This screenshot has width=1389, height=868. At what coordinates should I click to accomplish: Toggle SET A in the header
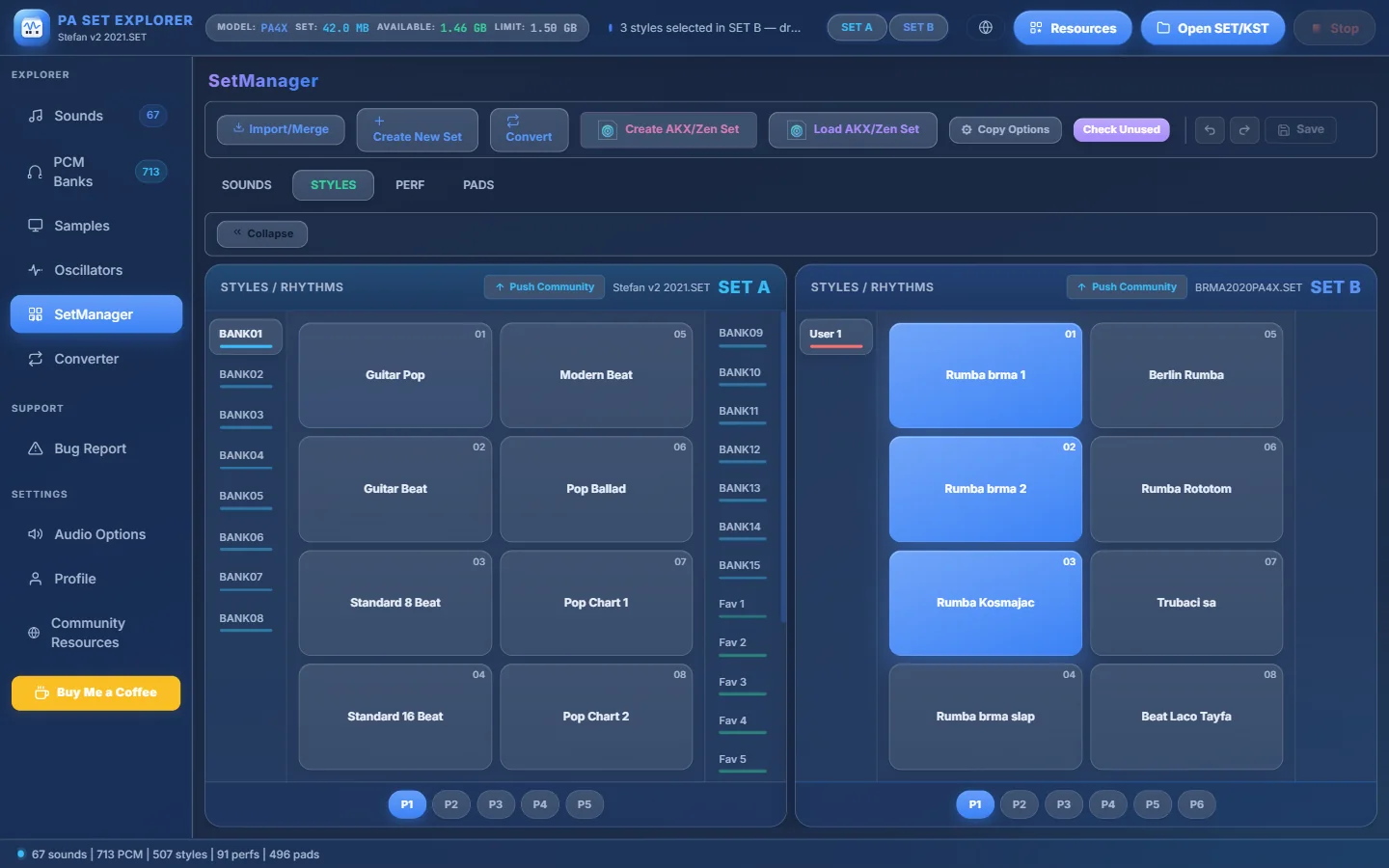pos(857,28)
